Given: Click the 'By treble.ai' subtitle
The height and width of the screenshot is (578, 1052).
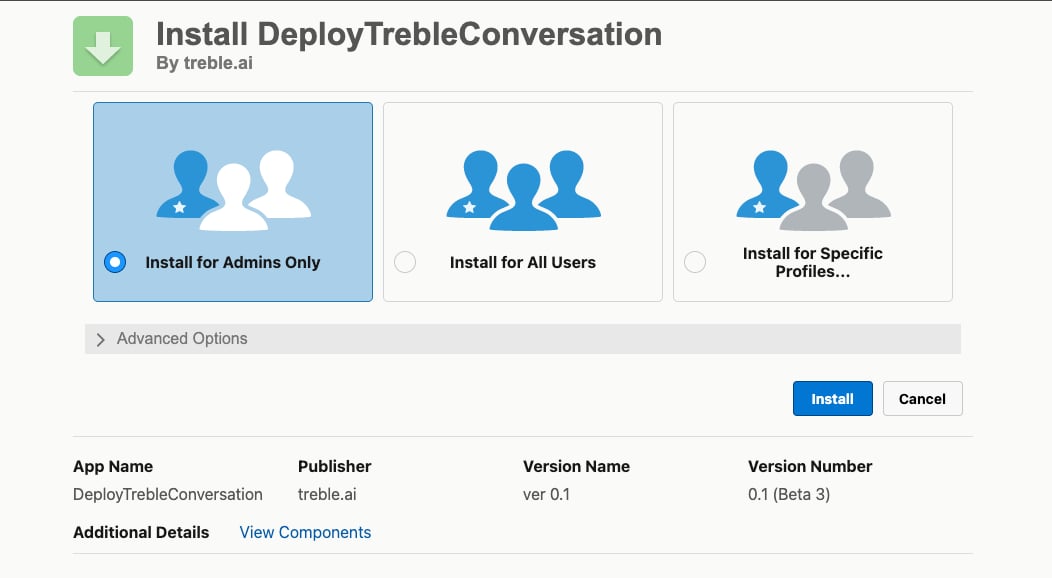Looking at the screenshot, I should [x=204, y=63].
